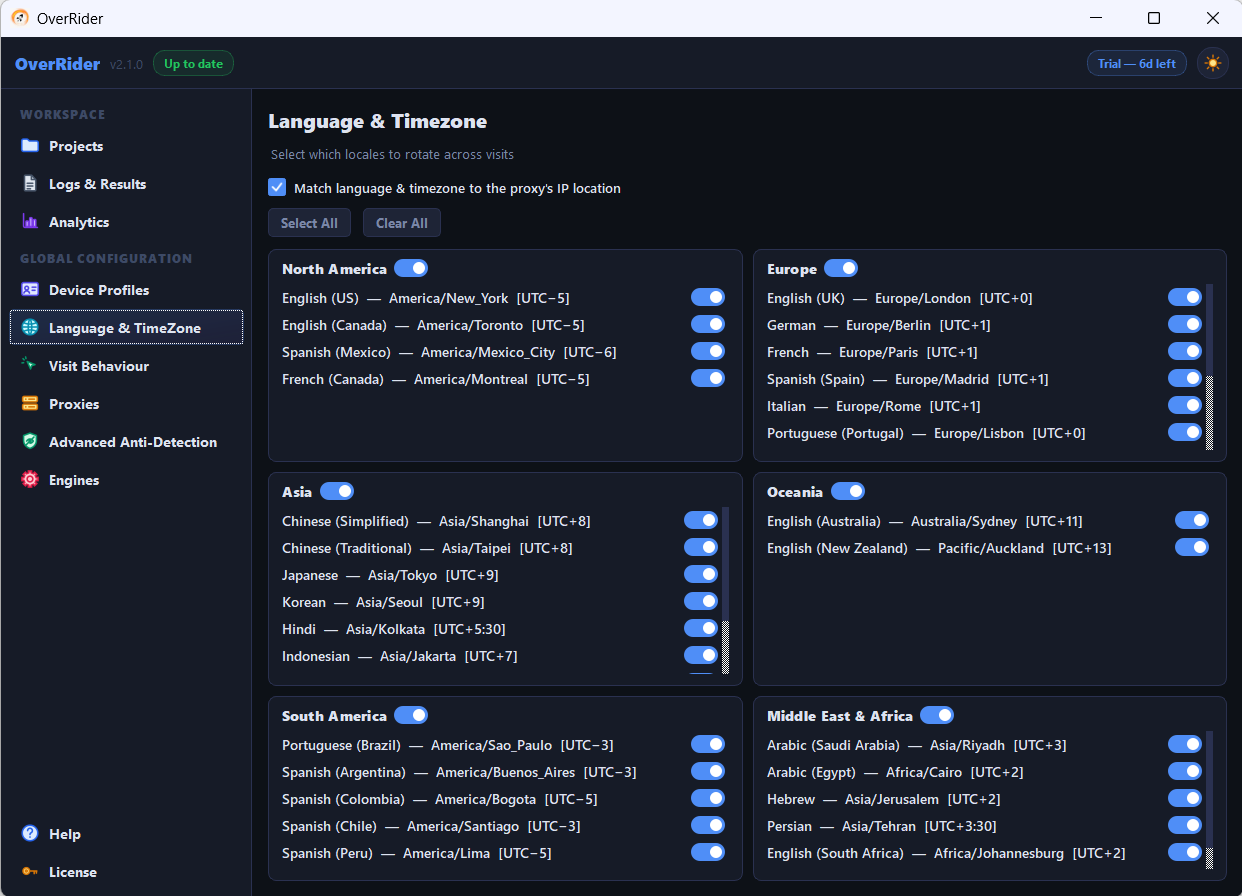
Task: Toggle the South America region switch
Action: pyautogui.click(x=411, y=715)
